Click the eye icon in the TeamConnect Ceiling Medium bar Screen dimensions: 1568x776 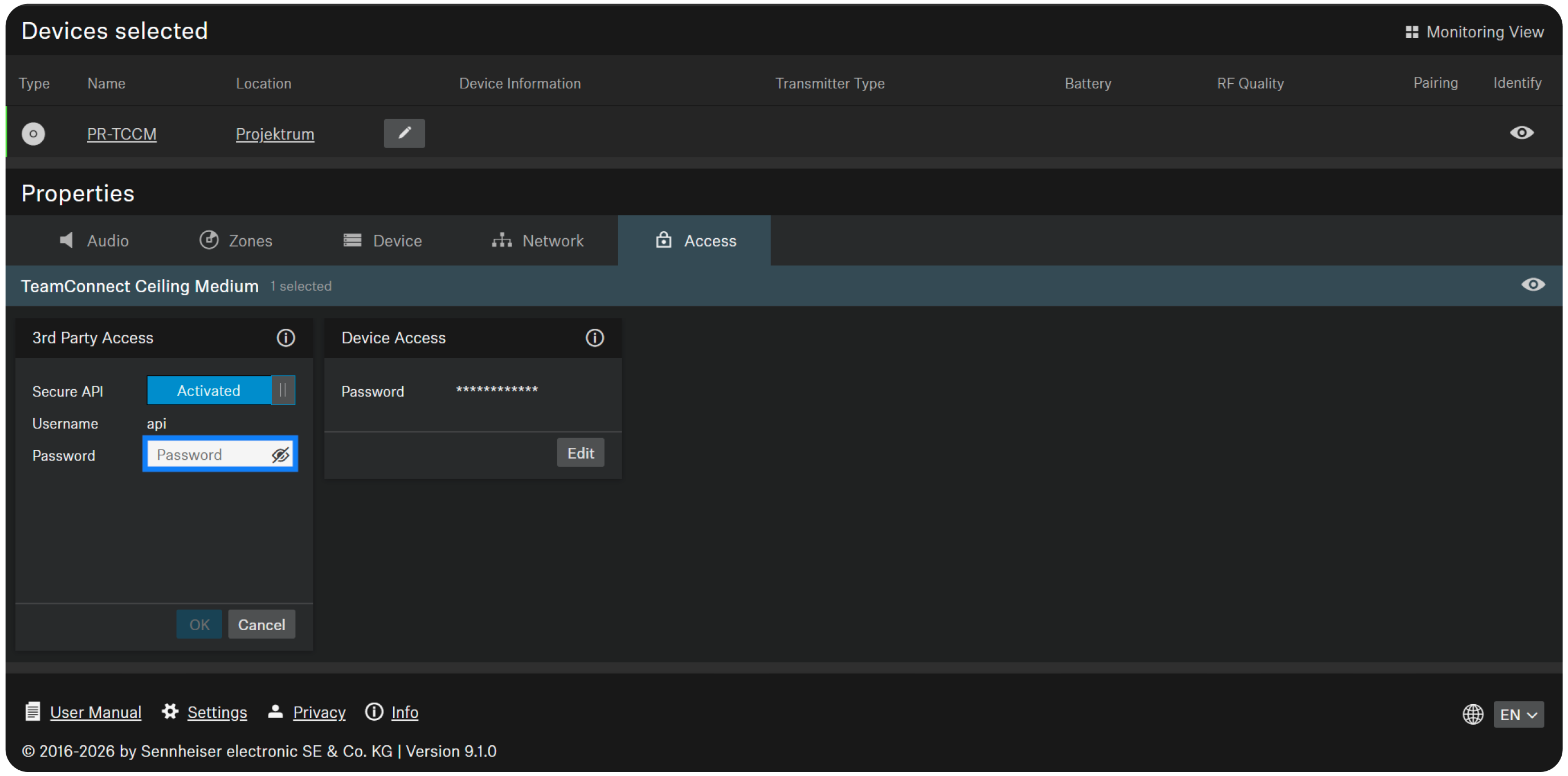(1532, 285)
